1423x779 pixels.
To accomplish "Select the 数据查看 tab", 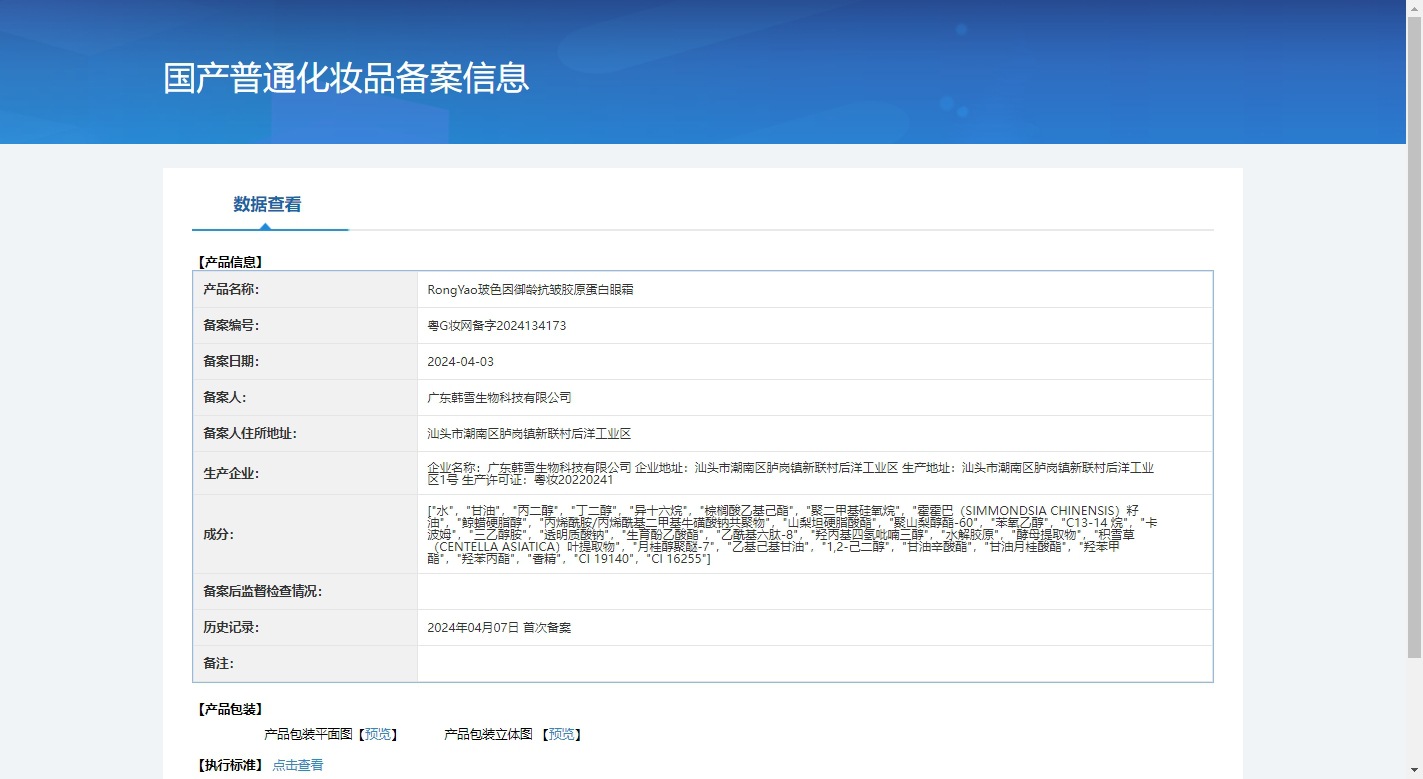I will coord(268,204).
